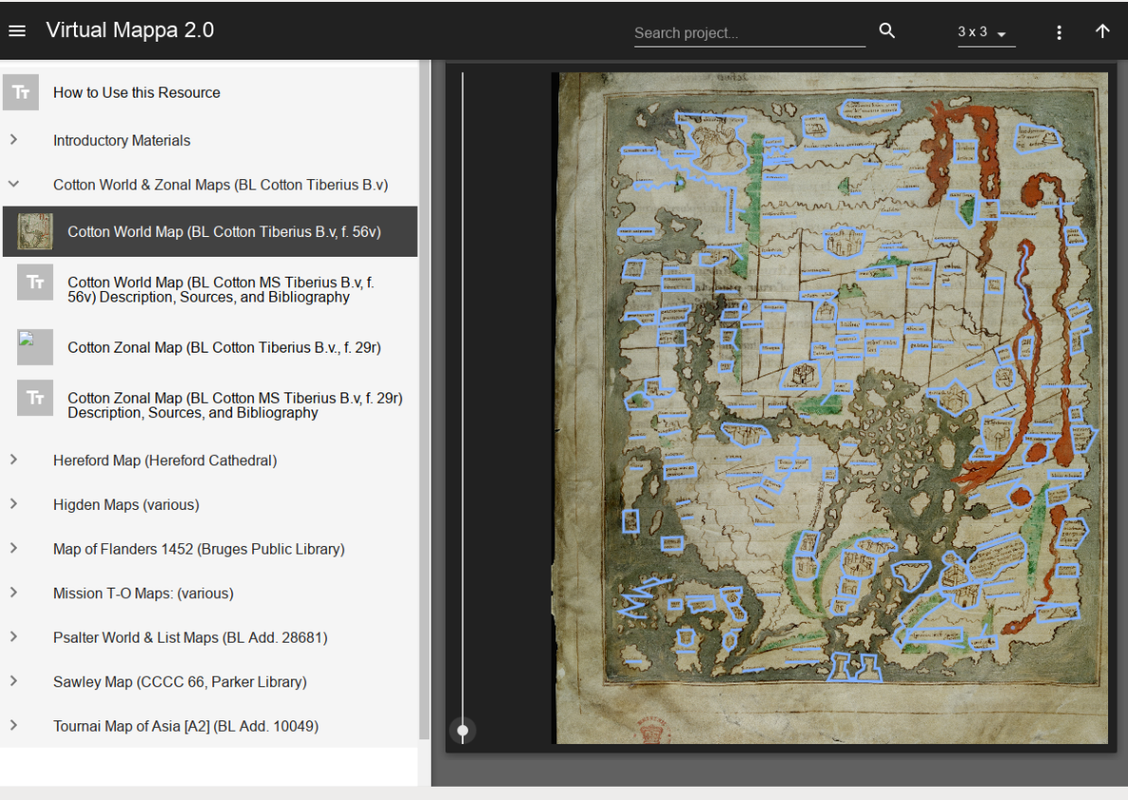The image size is (1128, 800).
Task: Click broken image icon for Cotton Zonal Map
Action: click(35, 347)
